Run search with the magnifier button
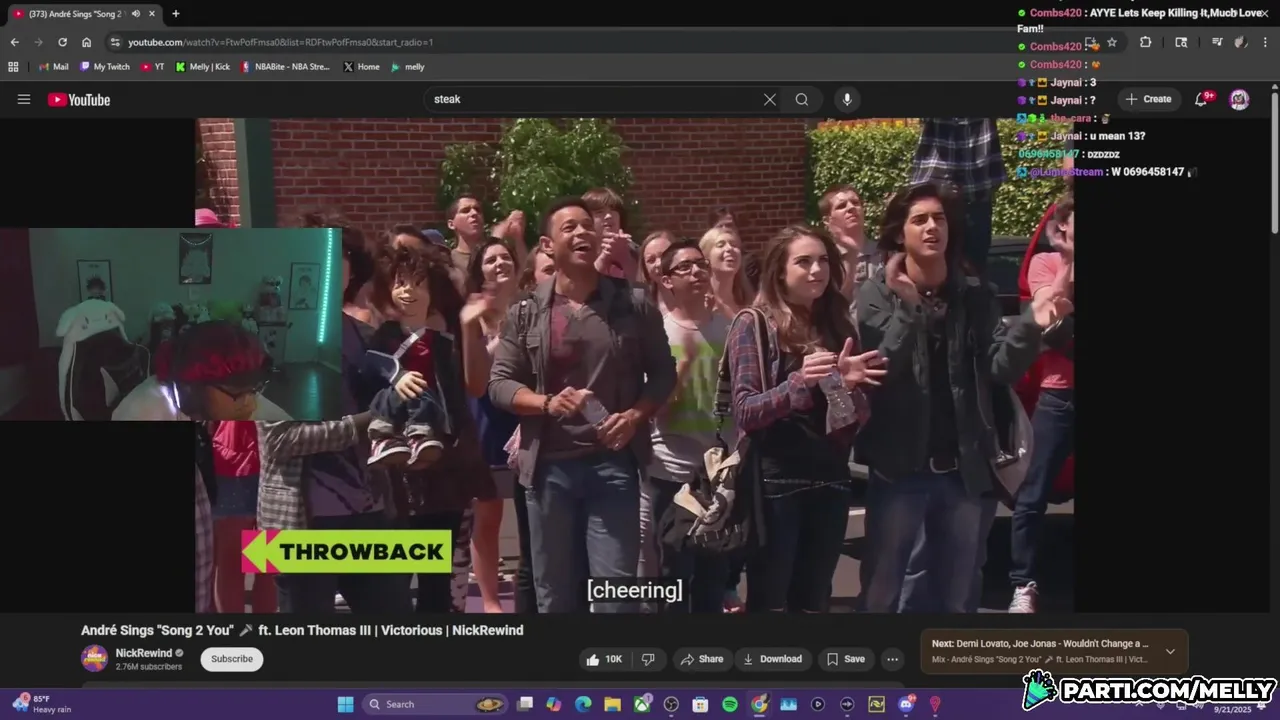 coord(802,99)
